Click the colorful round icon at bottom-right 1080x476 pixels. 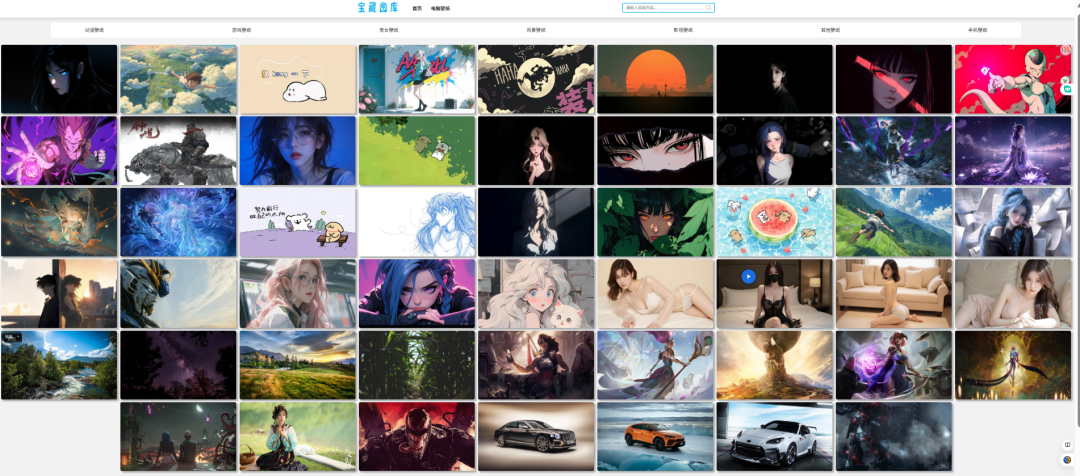[1067, 461]
